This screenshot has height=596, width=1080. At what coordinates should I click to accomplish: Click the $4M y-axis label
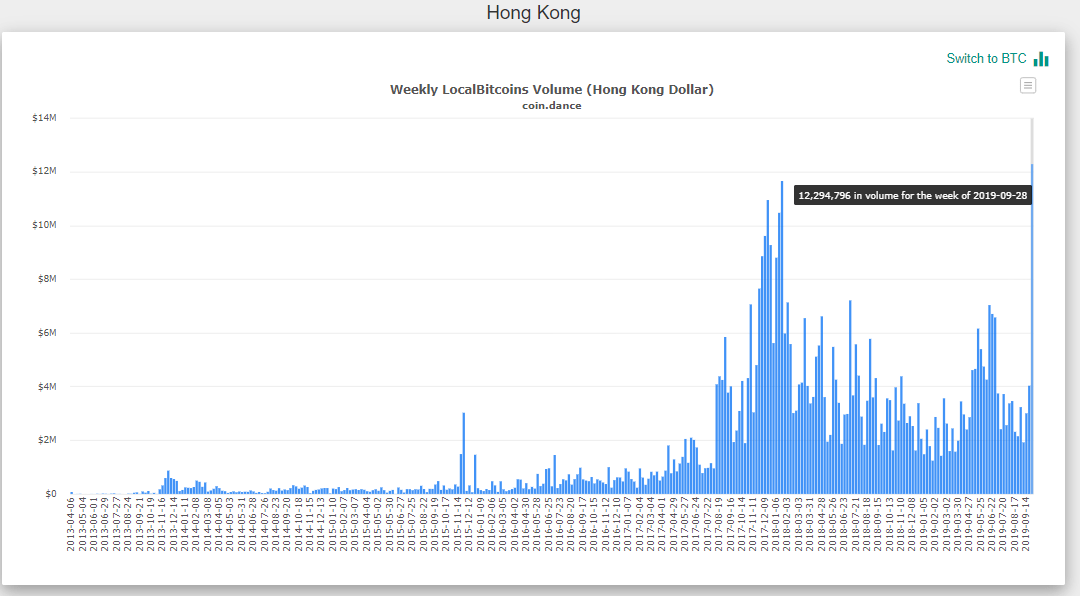tap(46, 387)
